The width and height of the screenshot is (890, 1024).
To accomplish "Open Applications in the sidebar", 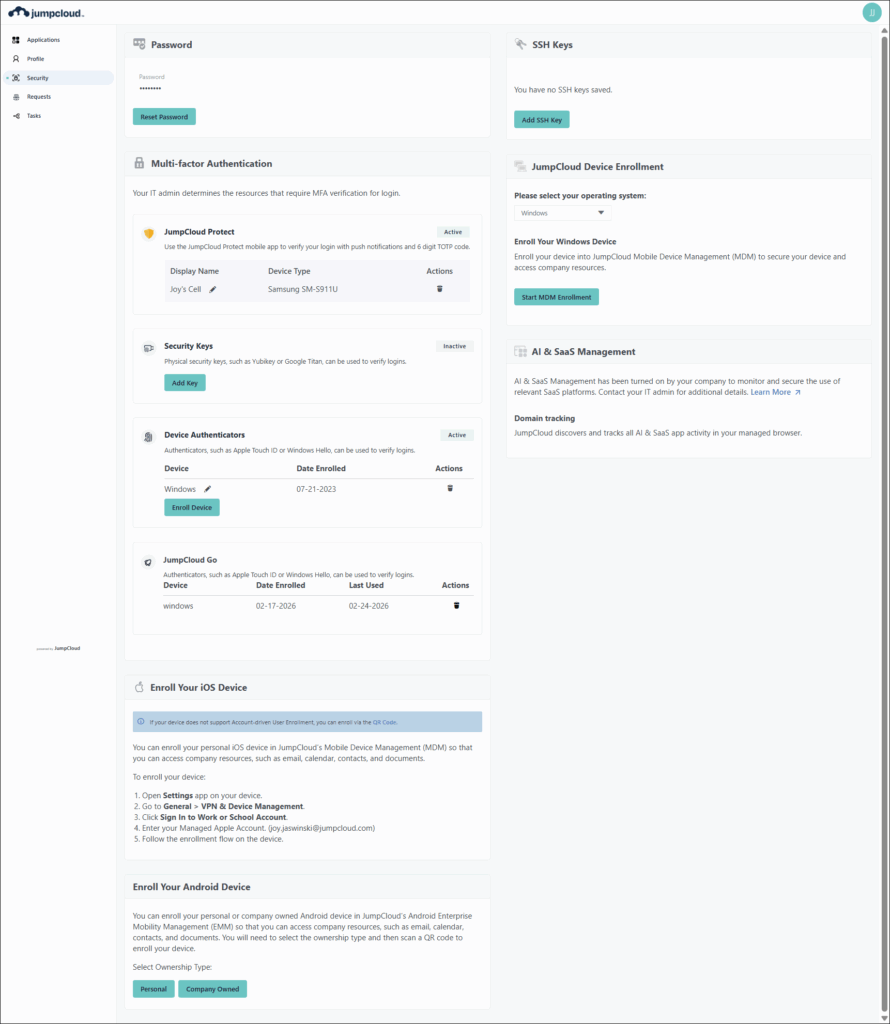I will click(43, 40).
